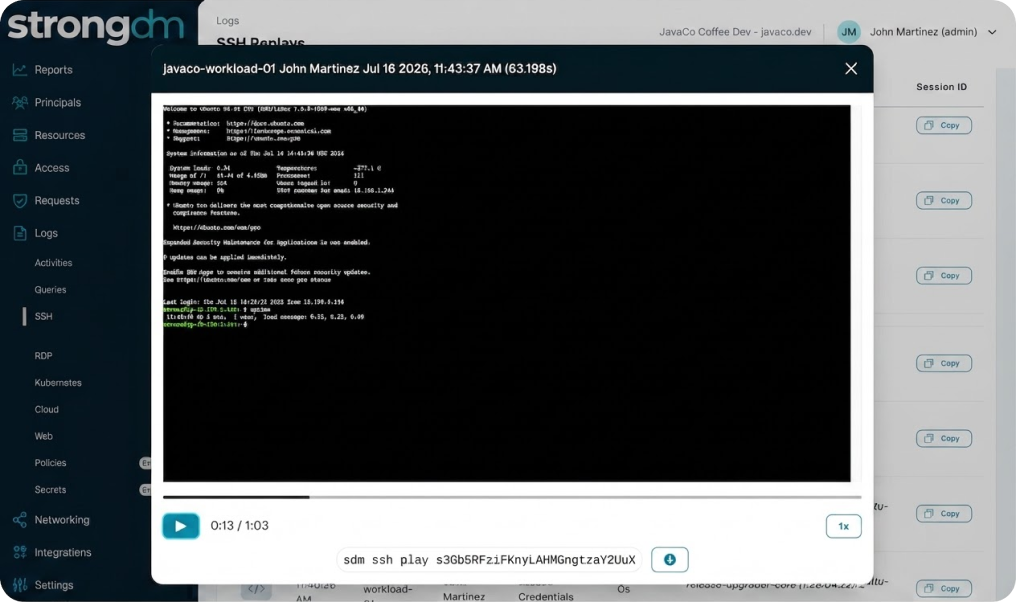Click the strongdm logo
The height and width of the screenshot is (602, 1016).
96,26
